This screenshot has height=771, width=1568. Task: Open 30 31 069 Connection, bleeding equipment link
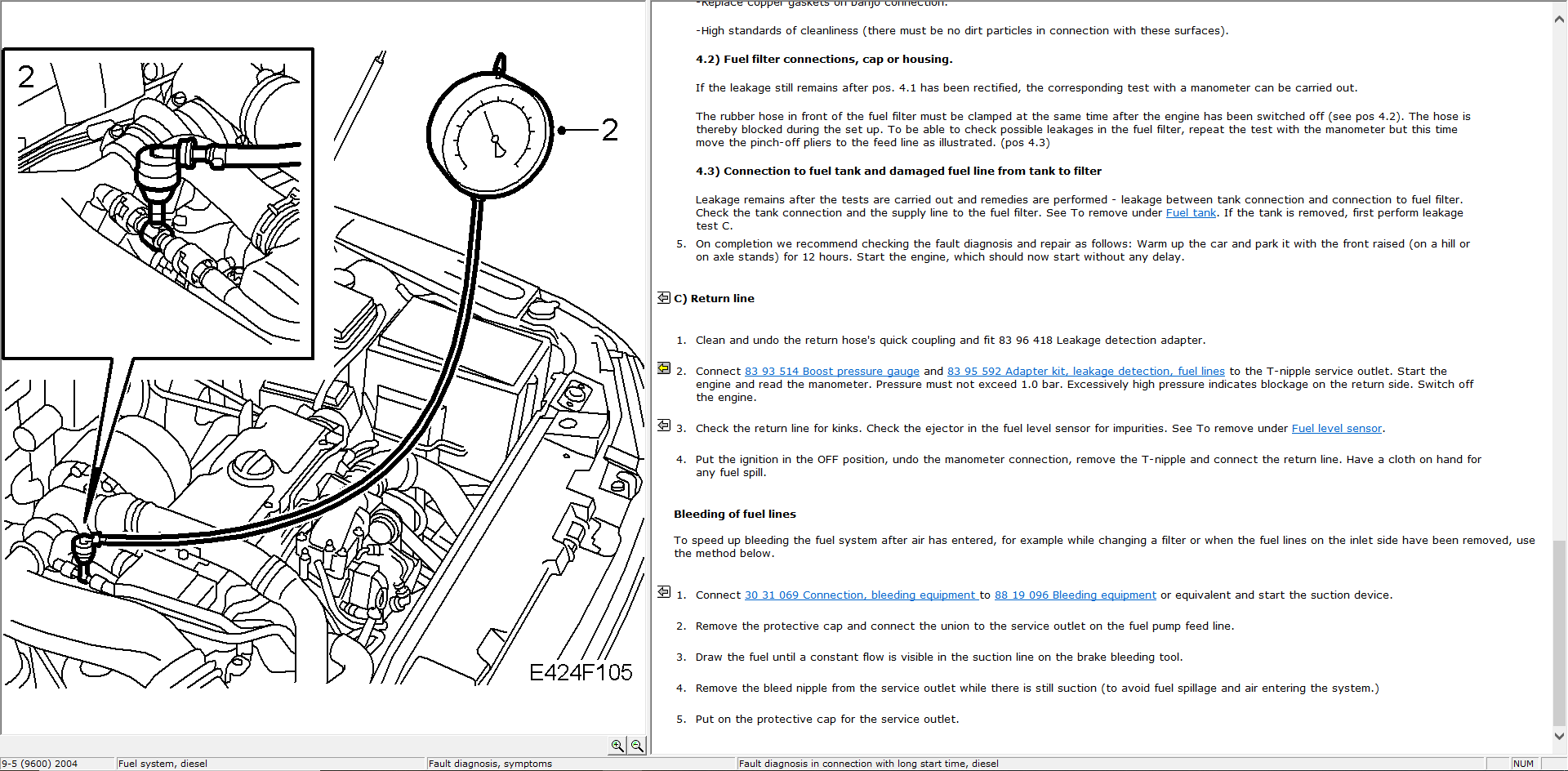click(x=862, y=595)
